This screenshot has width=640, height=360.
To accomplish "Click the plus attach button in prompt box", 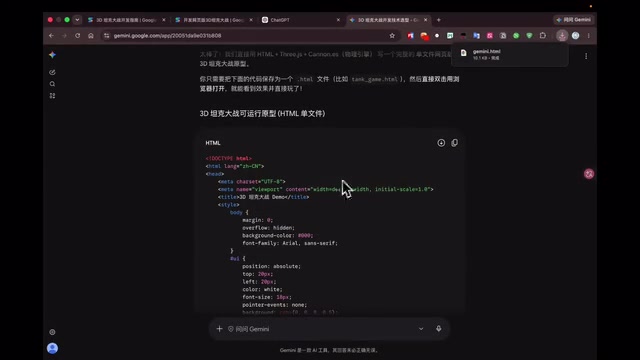I will 219,329.
